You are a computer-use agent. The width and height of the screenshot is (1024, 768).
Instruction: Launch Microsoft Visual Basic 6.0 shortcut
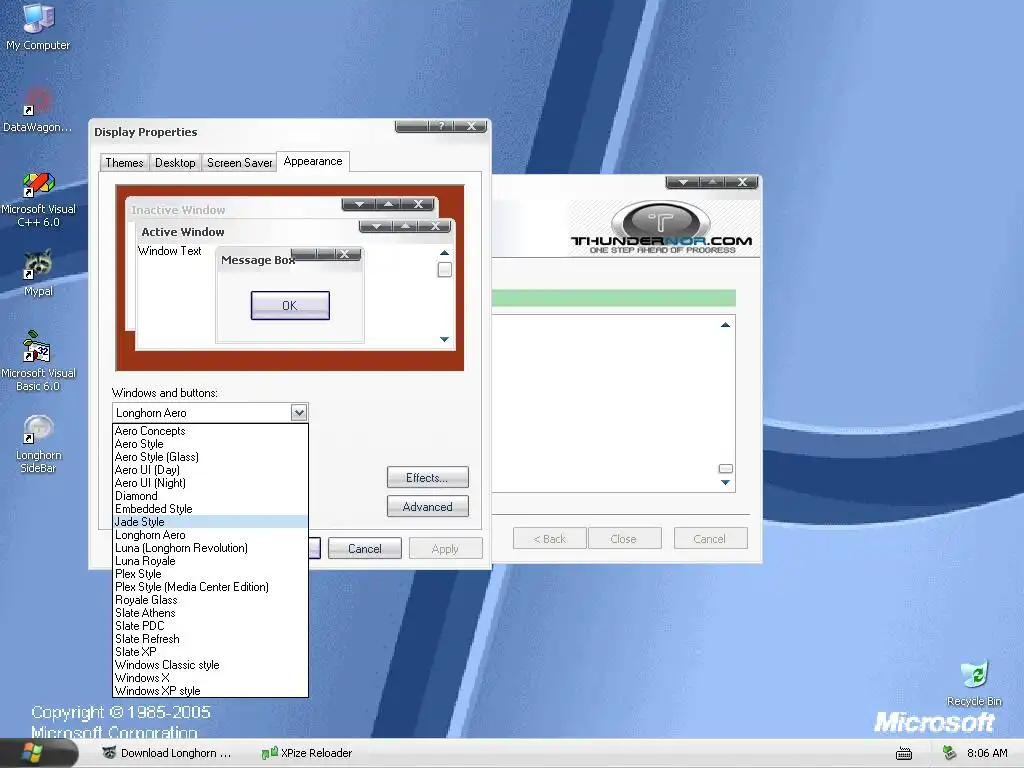point(38,361)
